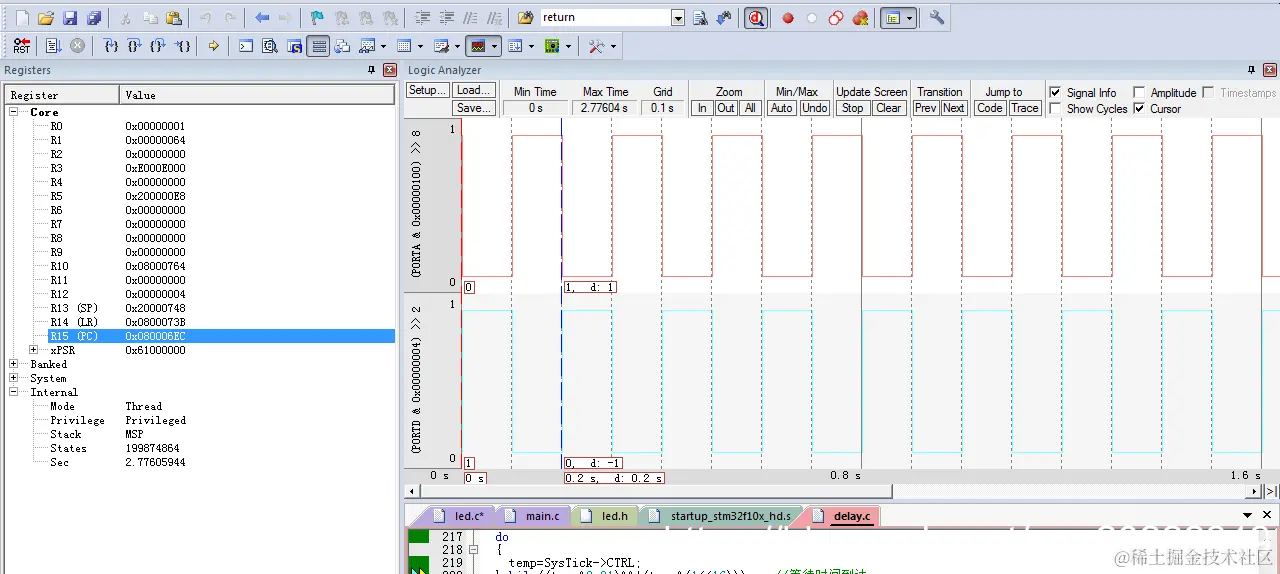Step out of the current function

(x=159, y=46)
